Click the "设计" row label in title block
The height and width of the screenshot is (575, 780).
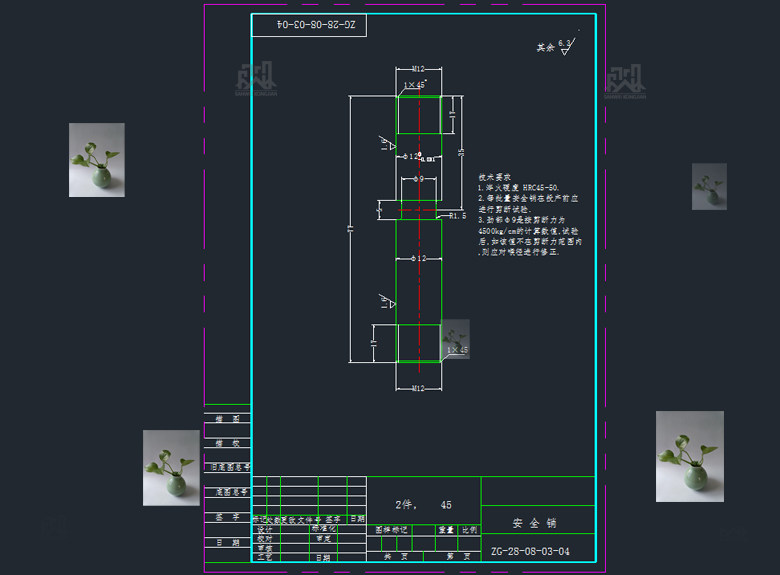point(266,529)
